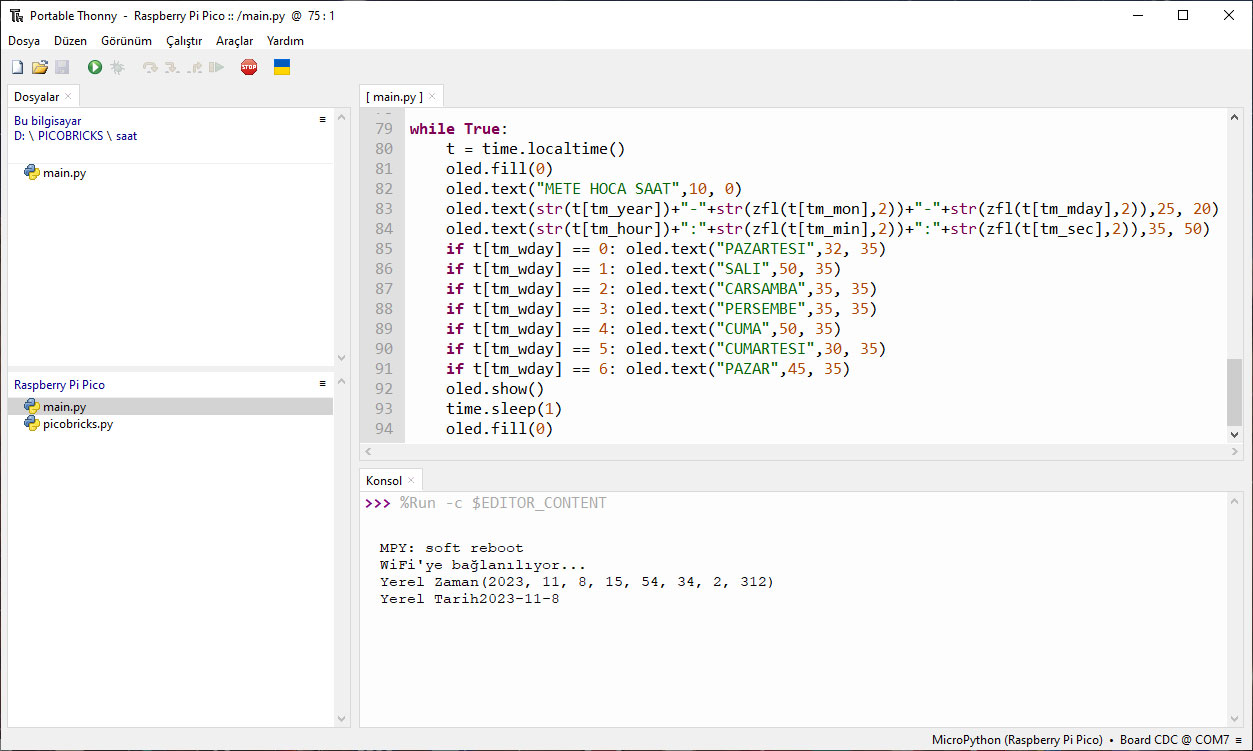Viewport: 1253px width, 751px height.
Task: Select main.py in local computer files
Action: click(64, 173)
